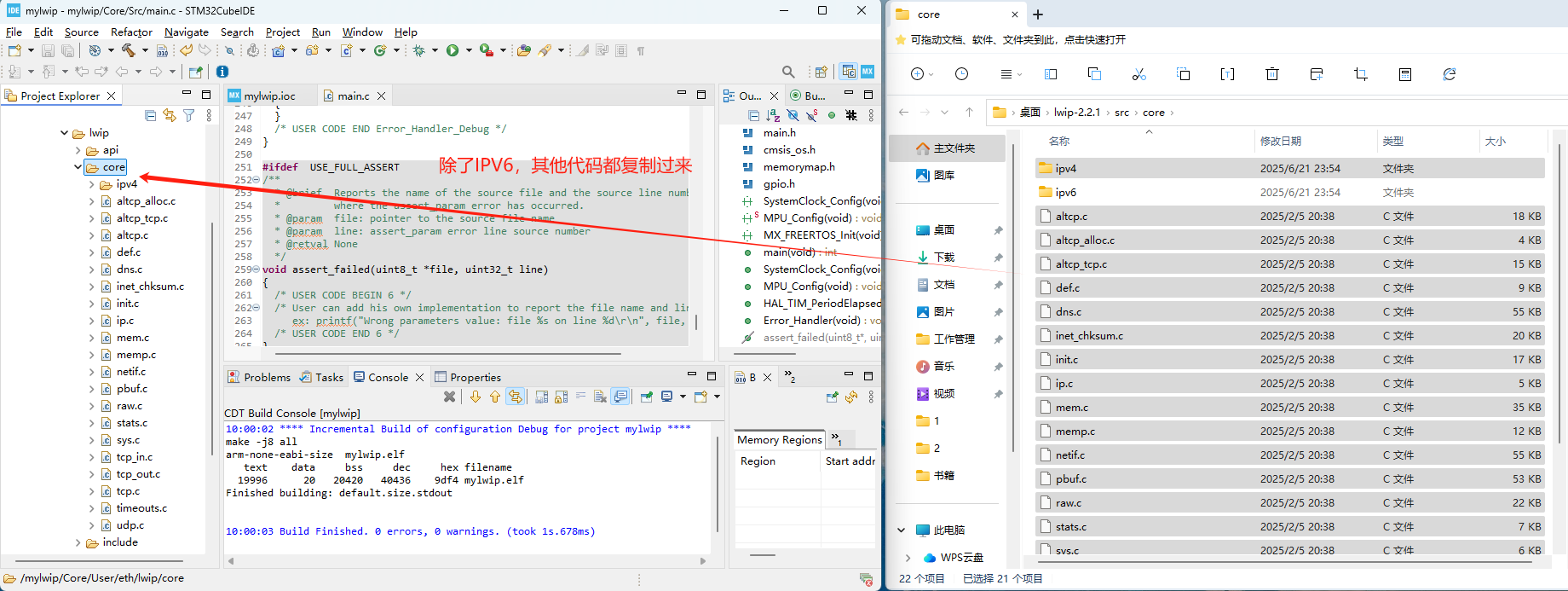Toggle Word Wrap in console toolbar
1568x591 pixels.
click(581, 397)
